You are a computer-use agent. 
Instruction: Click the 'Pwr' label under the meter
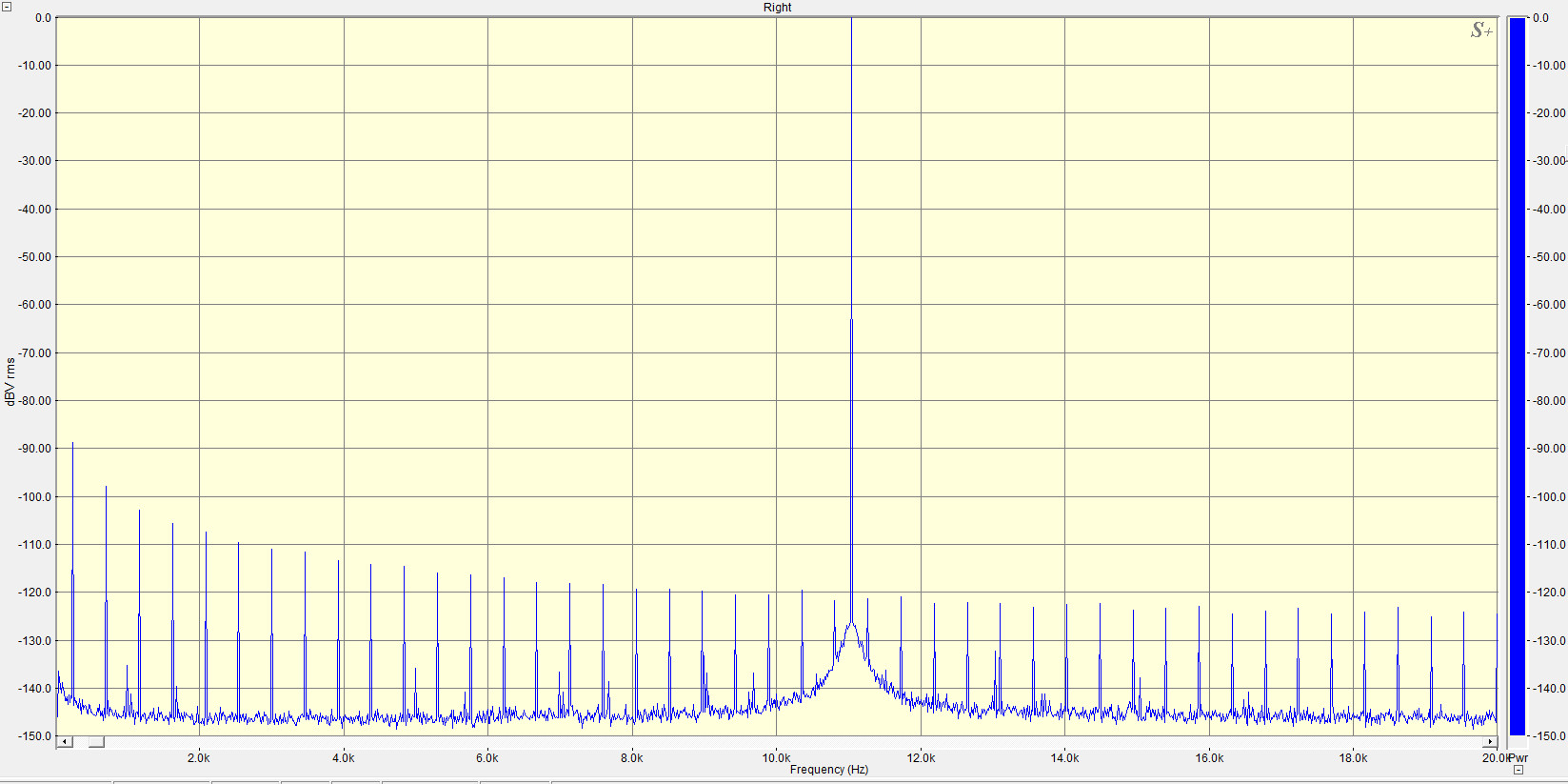tap(1518, 758)
